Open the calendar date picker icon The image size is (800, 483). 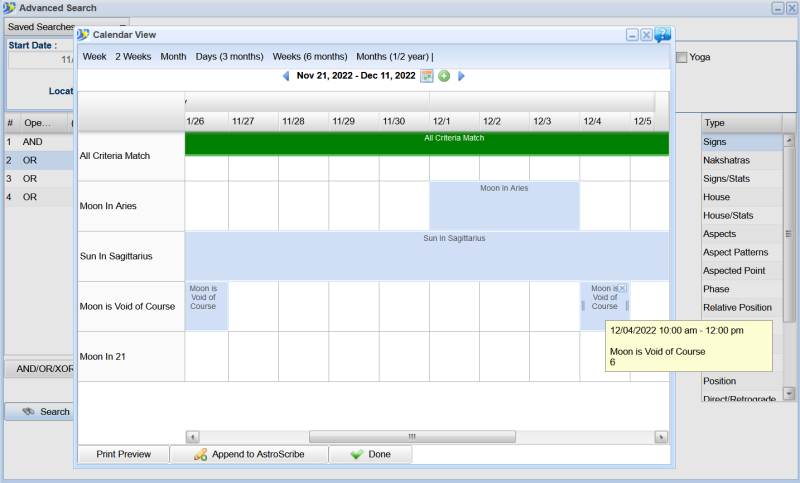pos(427,76)
